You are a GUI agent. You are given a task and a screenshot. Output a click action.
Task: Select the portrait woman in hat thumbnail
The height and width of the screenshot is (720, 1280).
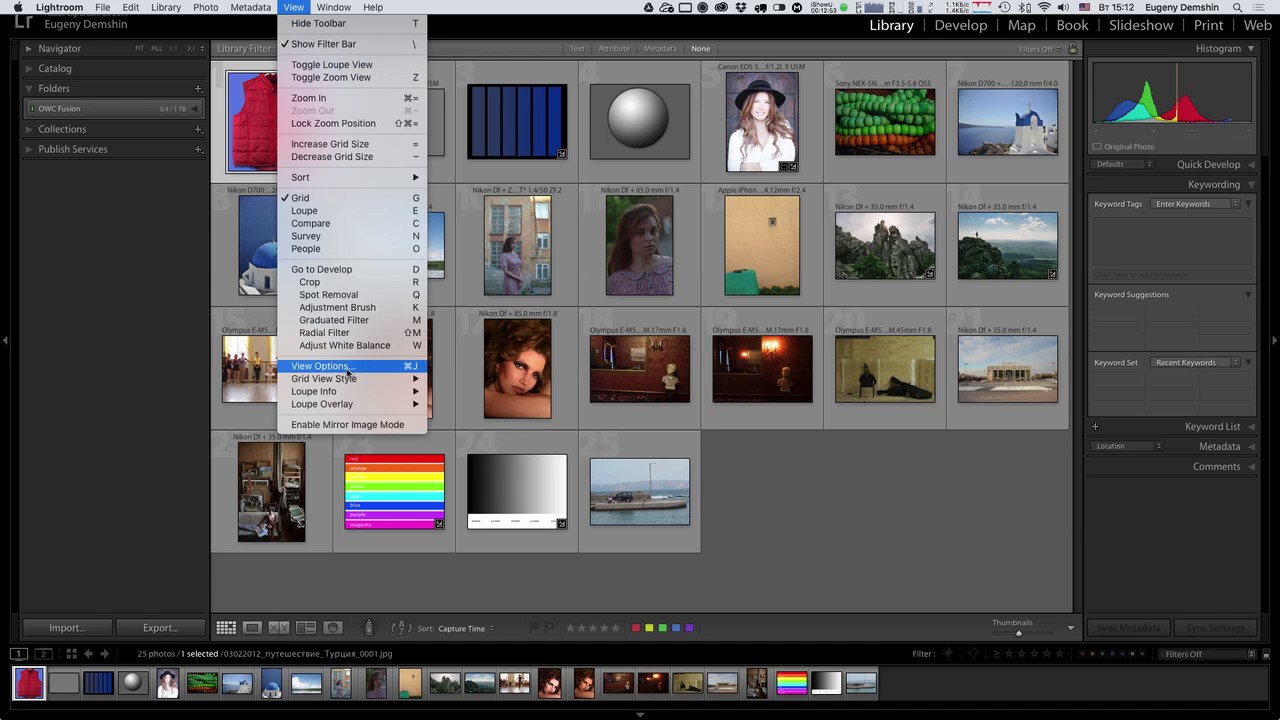[762, 122]
